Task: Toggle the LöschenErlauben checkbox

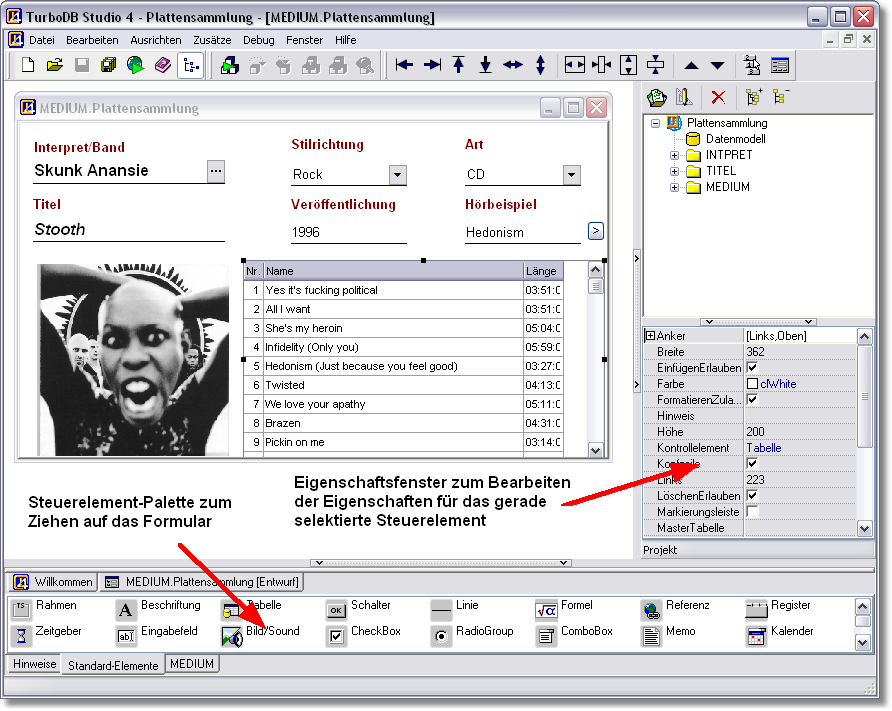Action: tap(752, 496)
